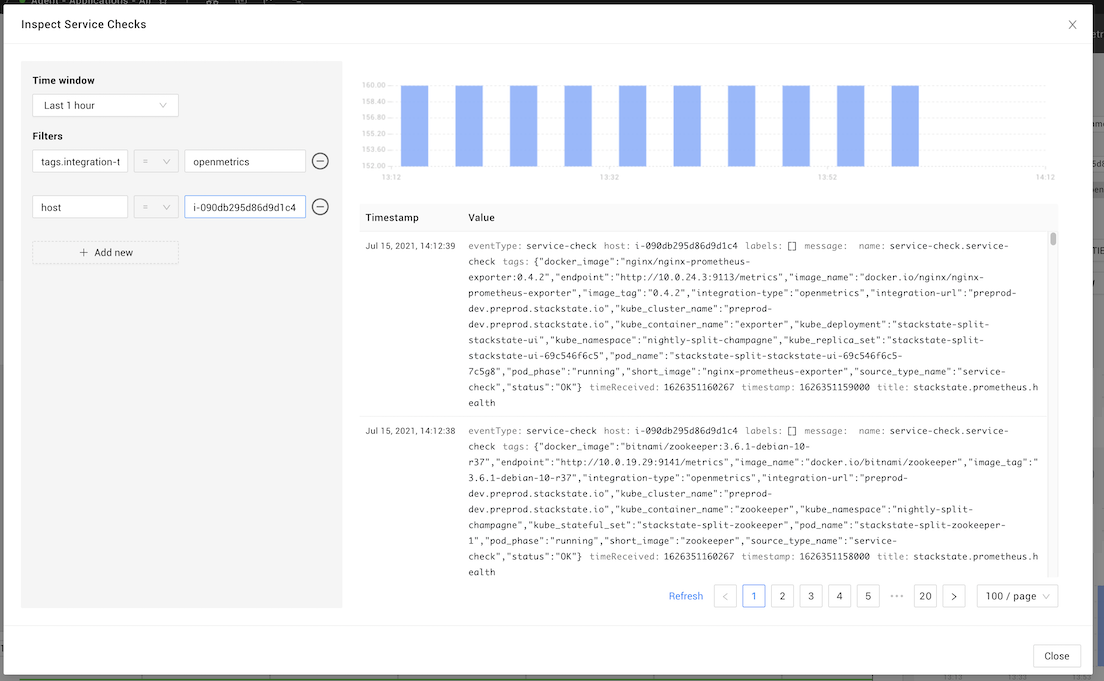Image resolution: width=1104 pixels, height=681 pixels.
Task: Go to page 5
Action: pos(868,596)
